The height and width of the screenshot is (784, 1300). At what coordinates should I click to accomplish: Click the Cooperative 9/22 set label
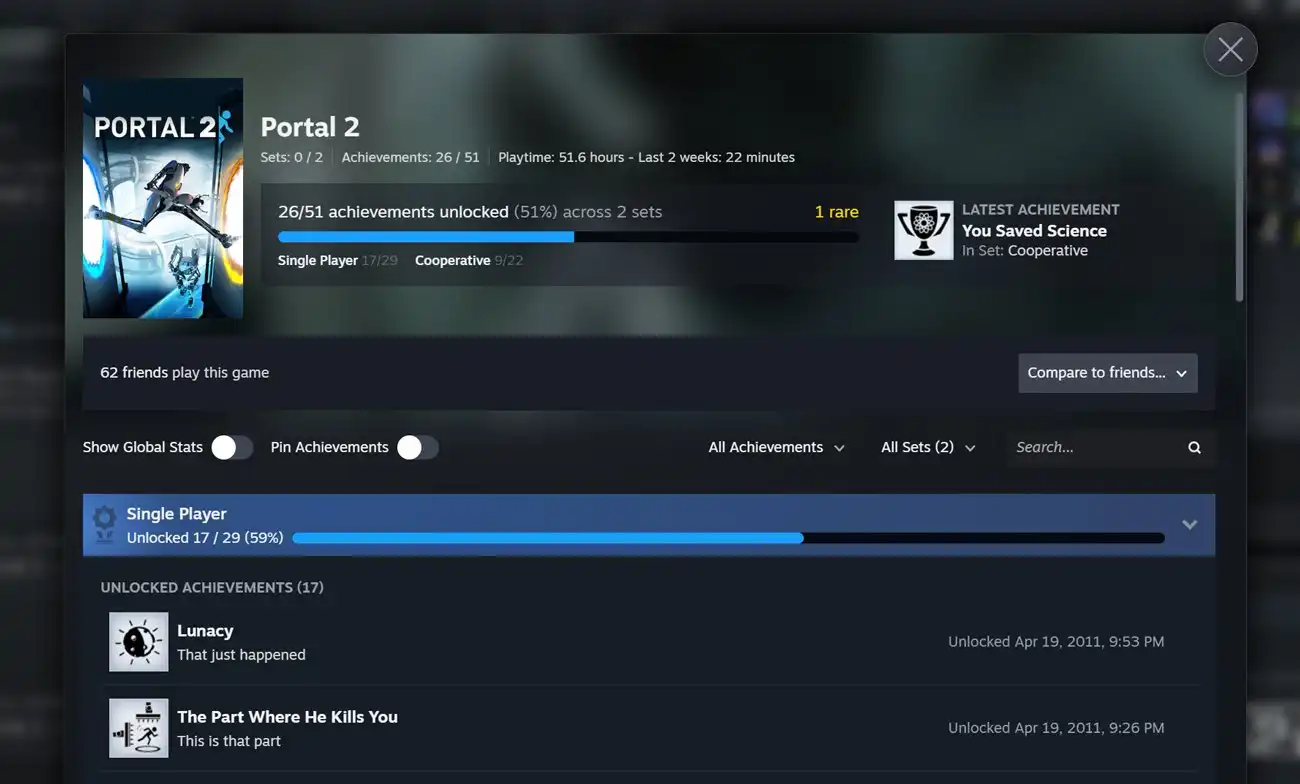point(469,260)
